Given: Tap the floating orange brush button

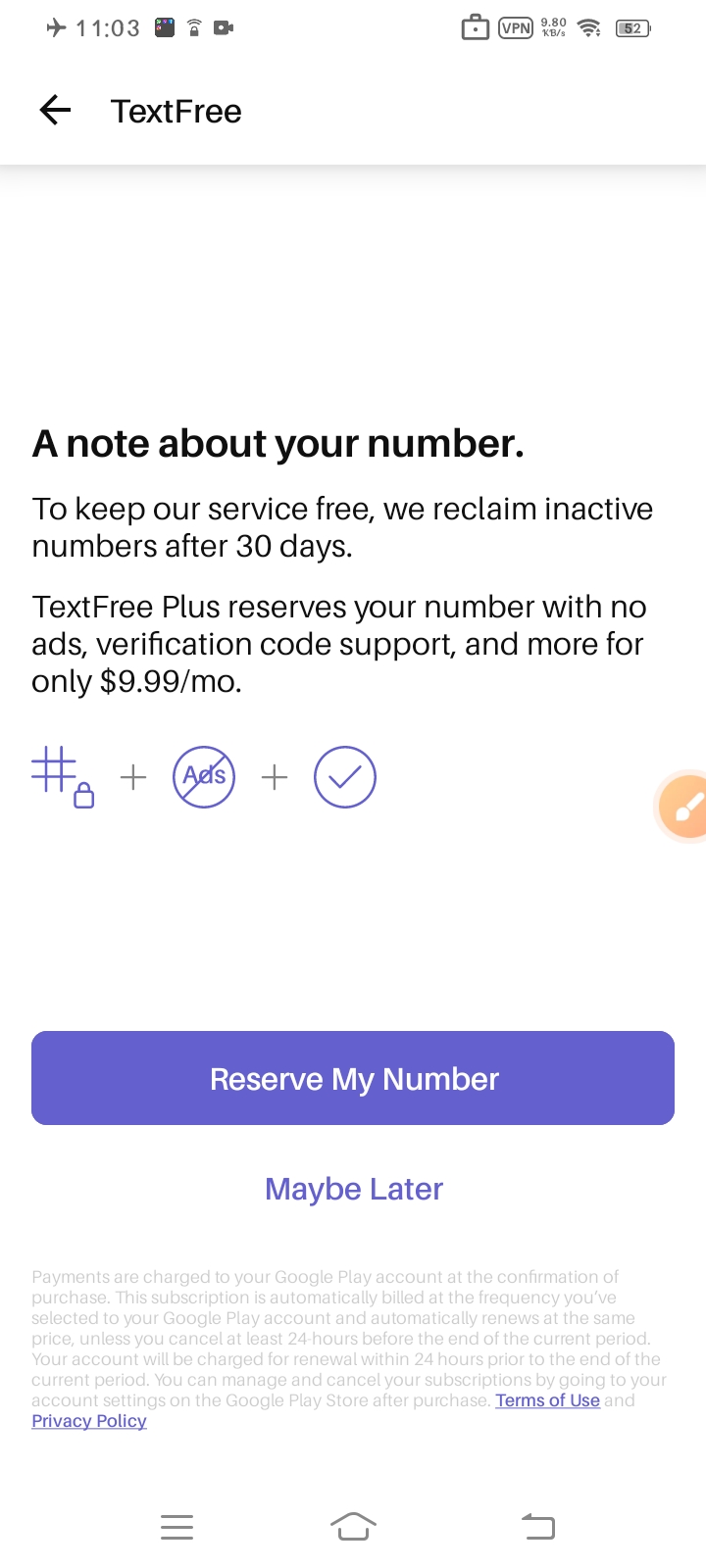Looking at the screenshot, I should (x=685, y=807).
